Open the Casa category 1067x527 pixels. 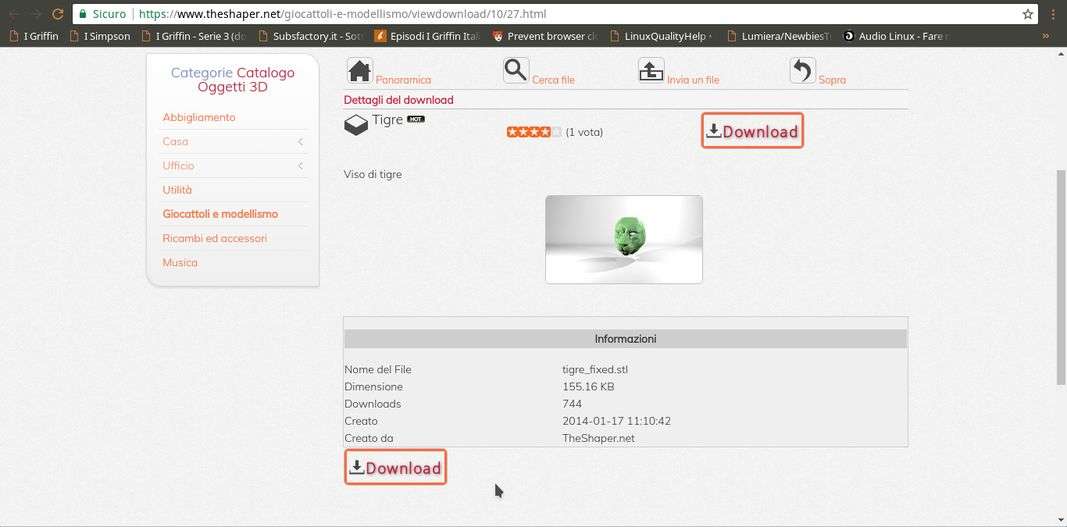click(175, 142)
